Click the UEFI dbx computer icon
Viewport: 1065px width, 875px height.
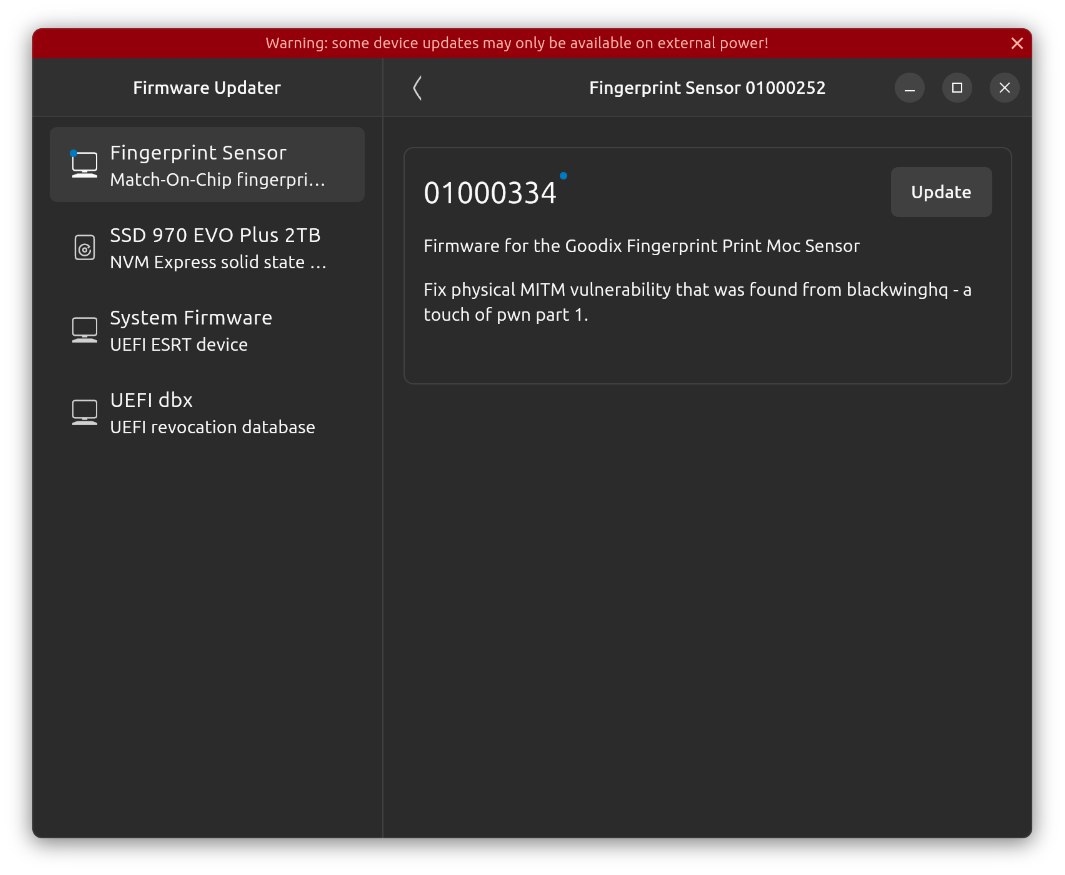pyautogui.click(x=85, y=412)
